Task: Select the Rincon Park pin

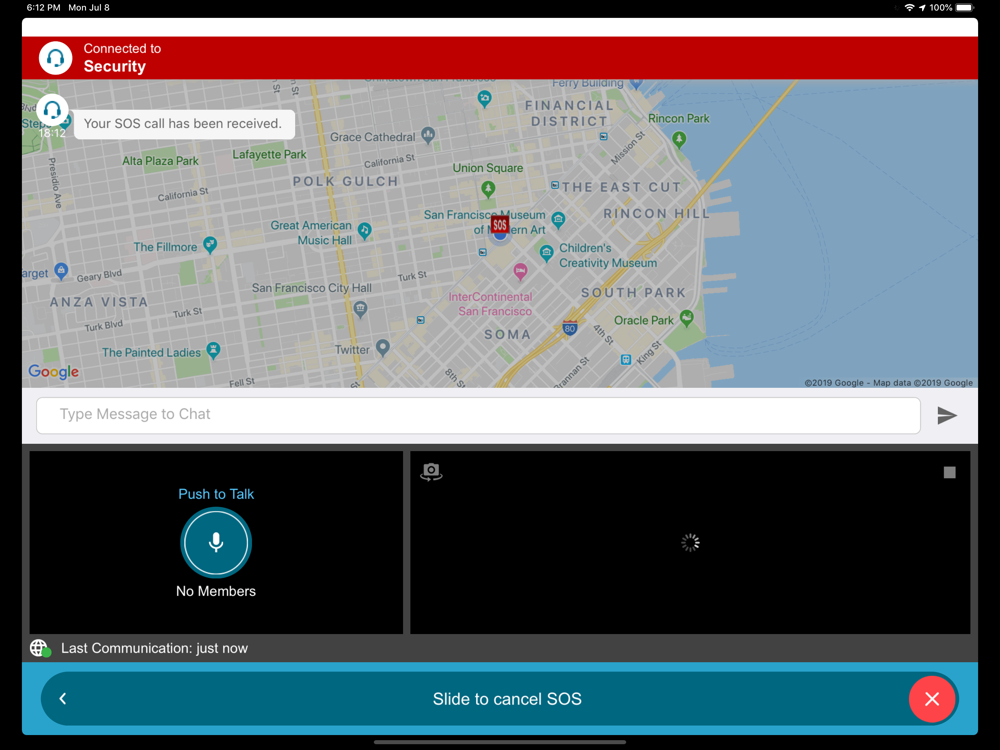Action: coord(679,139)
